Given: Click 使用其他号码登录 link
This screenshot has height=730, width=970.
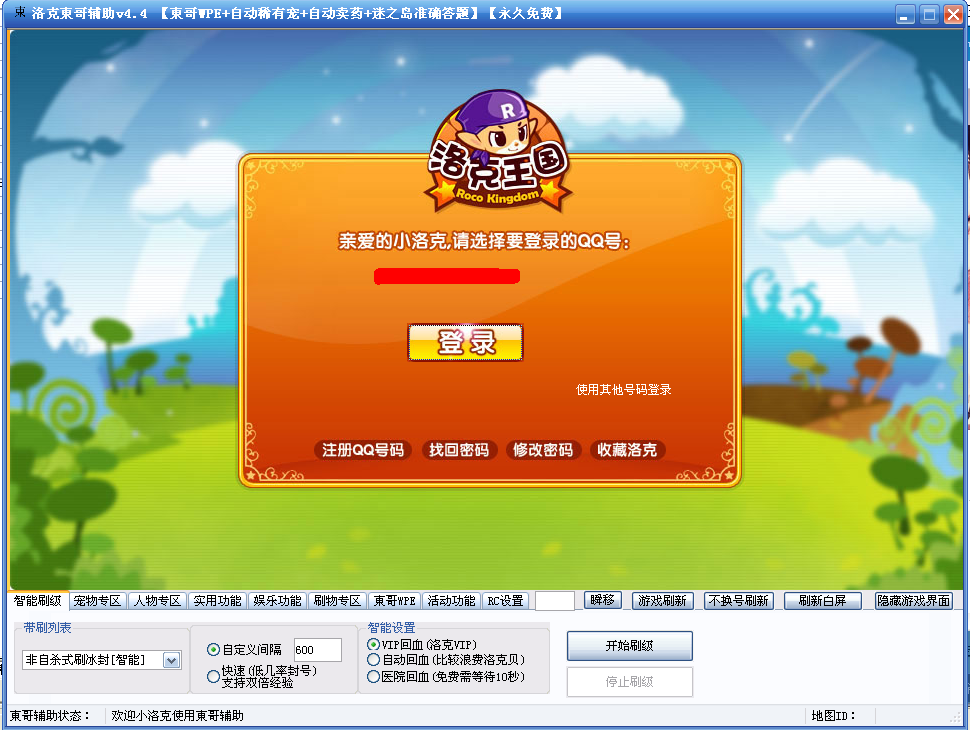Looking at the screenshot, I should (x=624, y=389).
